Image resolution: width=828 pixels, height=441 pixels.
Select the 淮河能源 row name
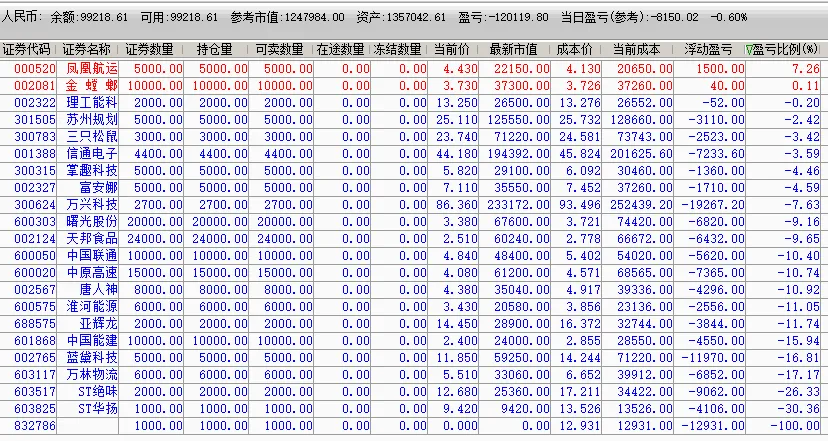pyautogui.click(x=92, y=306)
